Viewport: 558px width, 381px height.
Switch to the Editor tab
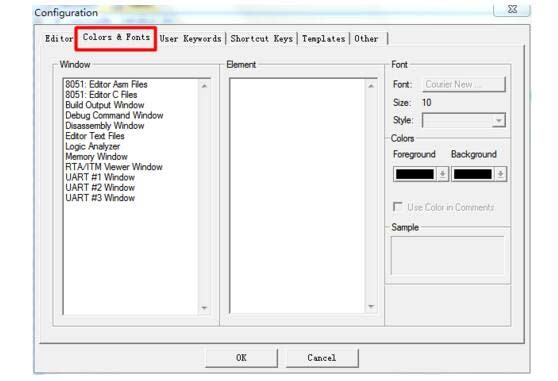click(x=59, y=38)
